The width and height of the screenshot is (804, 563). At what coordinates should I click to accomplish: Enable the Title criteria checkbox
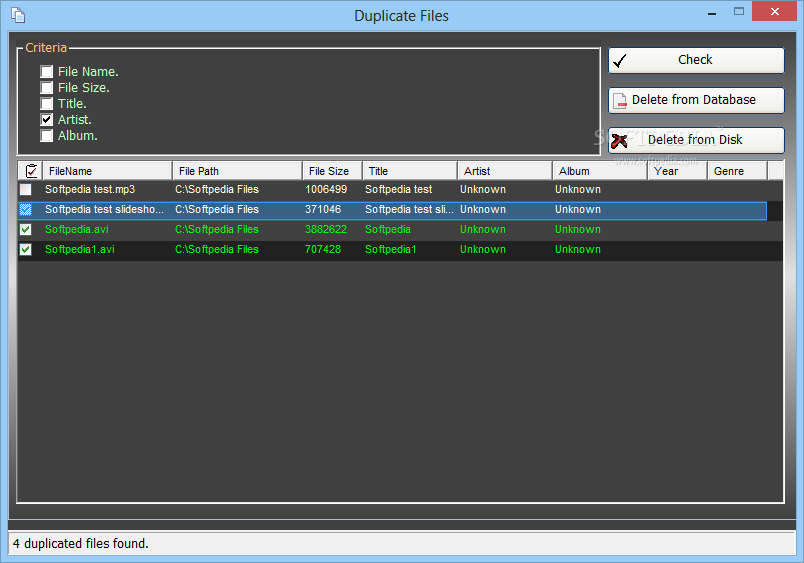(x=47, y=104)
